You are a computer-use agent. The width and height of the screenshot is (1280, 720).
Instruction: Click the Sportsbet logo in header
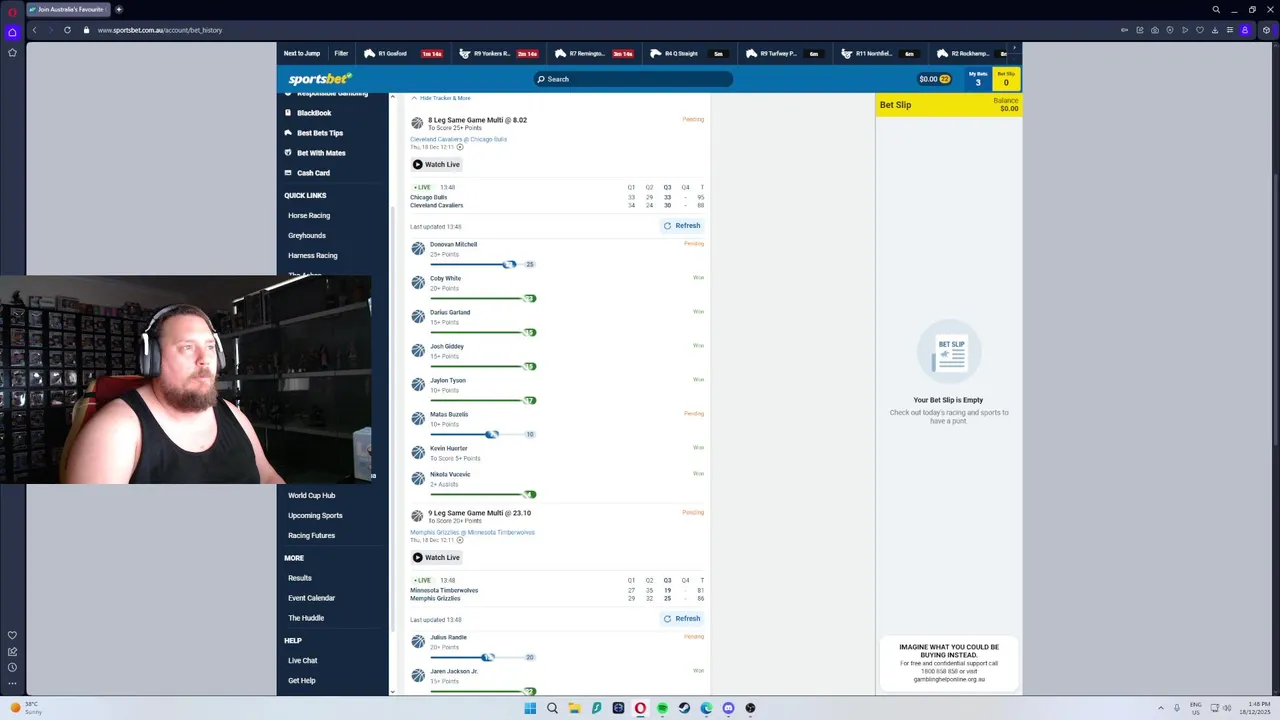pos(320,79)
